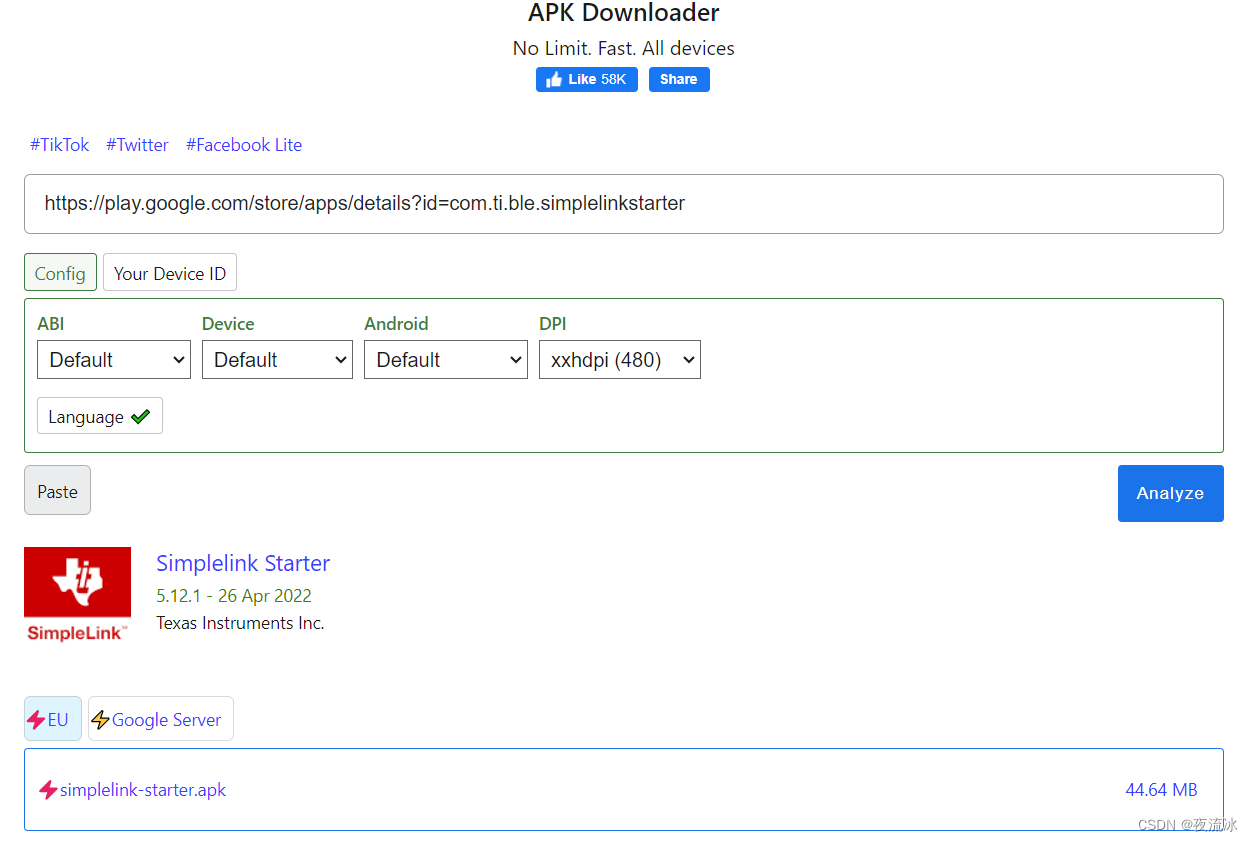Open the #Facebook Lite tag link
This screenshot has width=1253, height=841.
(244, 145)
